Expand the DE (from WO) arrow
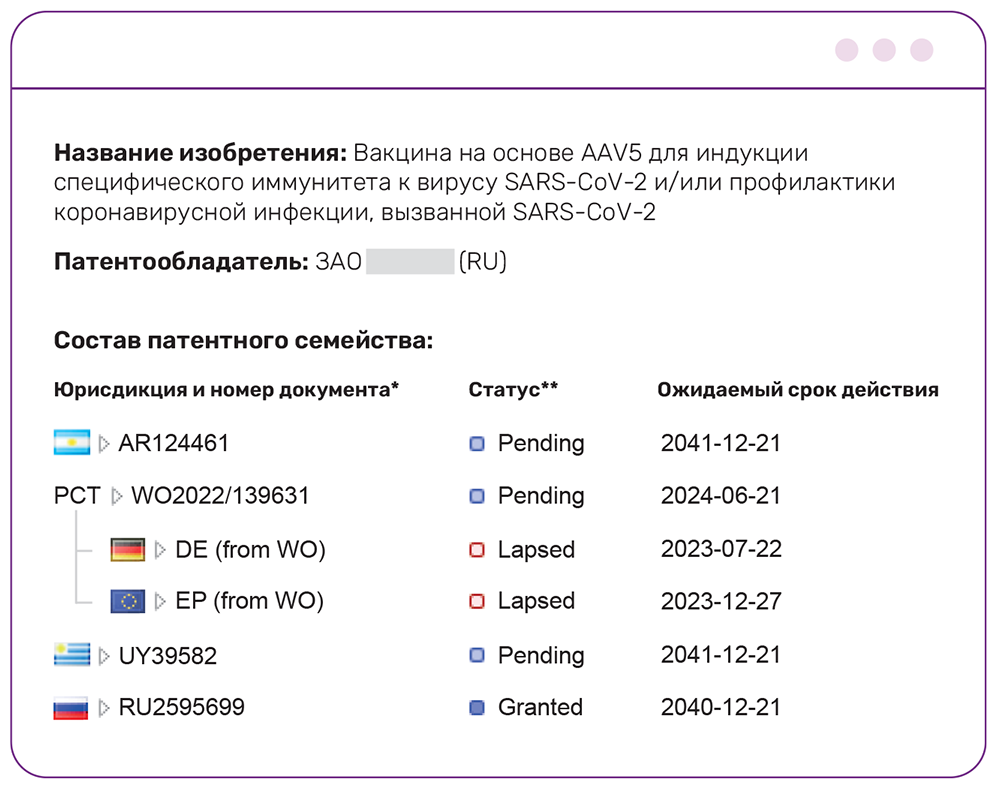The width and height of the screenshot is (997, 789). pyautogui.click(x=160, y=550)
